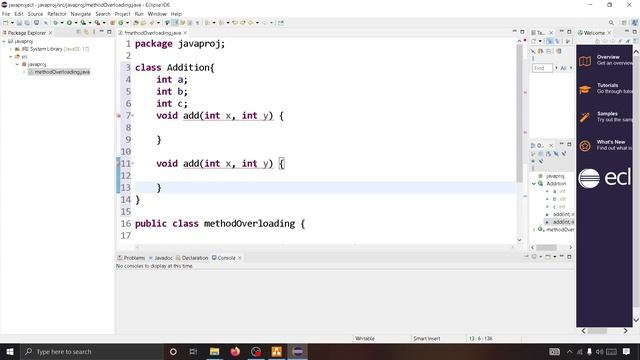Open the Windows Start menu
The height and width of the screenshot is (360, 640).
click(x=9, y=351)
